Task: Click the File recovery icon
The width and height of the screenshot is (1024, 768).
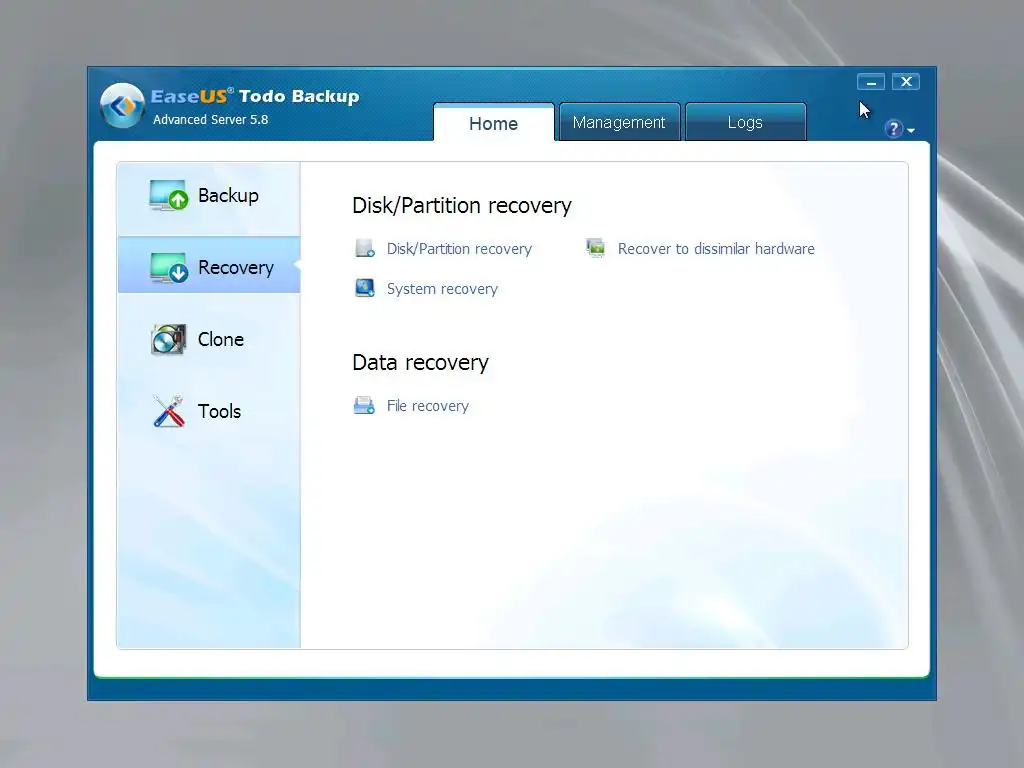Action: click(364, 406)
